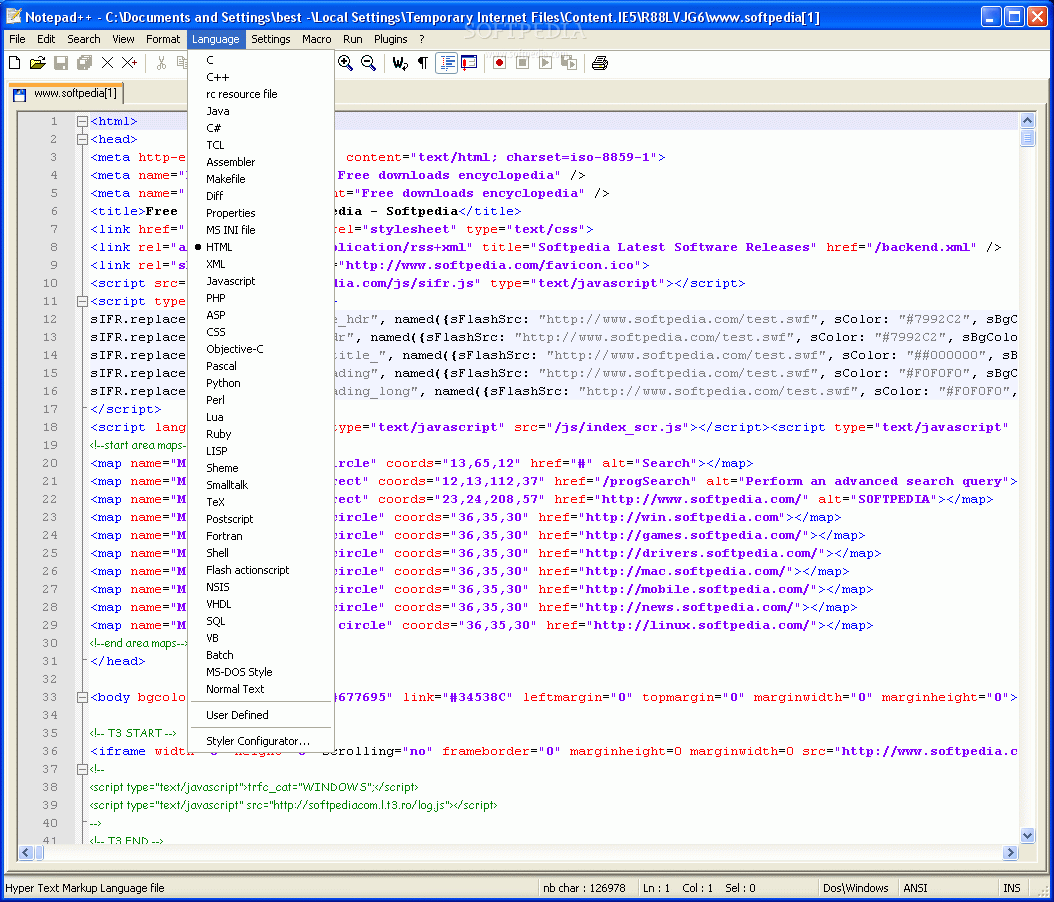
Task: Open the Search menu
Action: pos(83,39)
